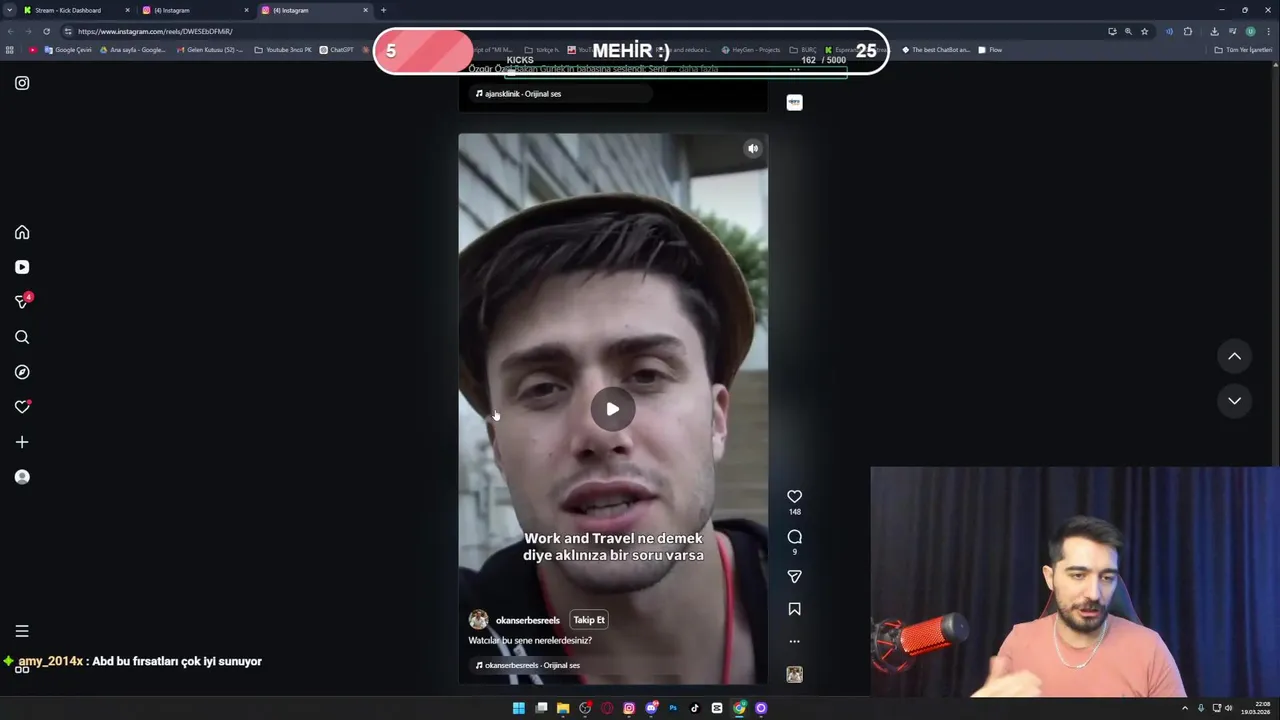Open the Ana sayfa - Google bookmark
The image size is (1280, 720).
pyautogui.click(x=132, y=50)
